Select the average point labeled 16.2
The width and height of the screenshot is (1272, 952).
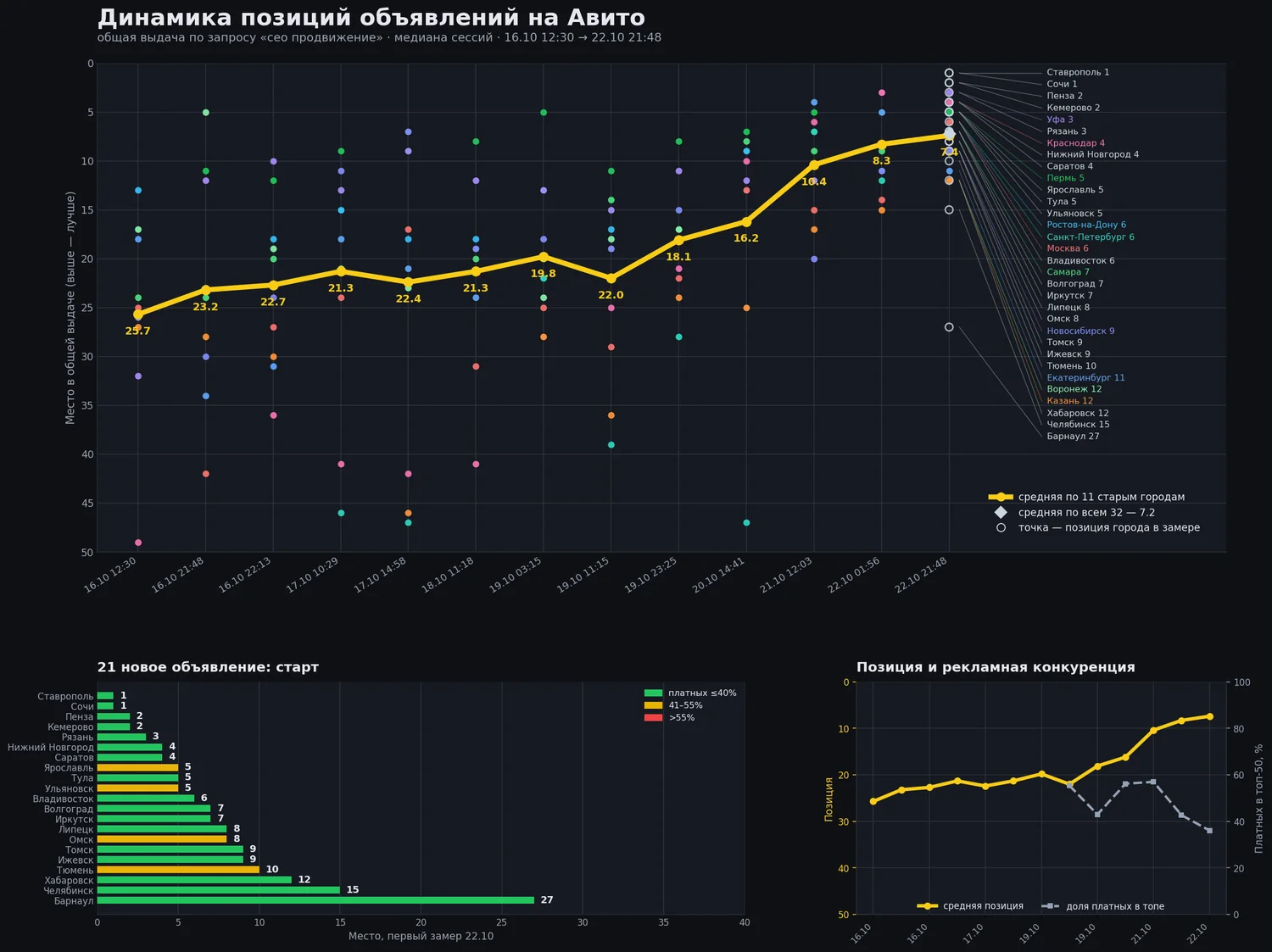746,221
